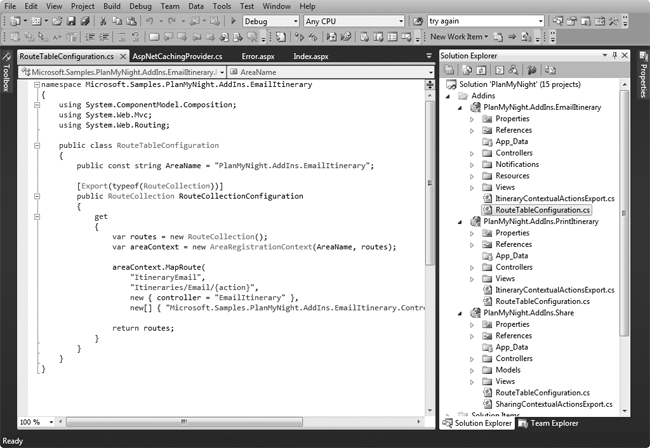The width and height of the screenshot is (650, 448).
Task: Click the Decrease Indent icon
Action: (90, 37)
